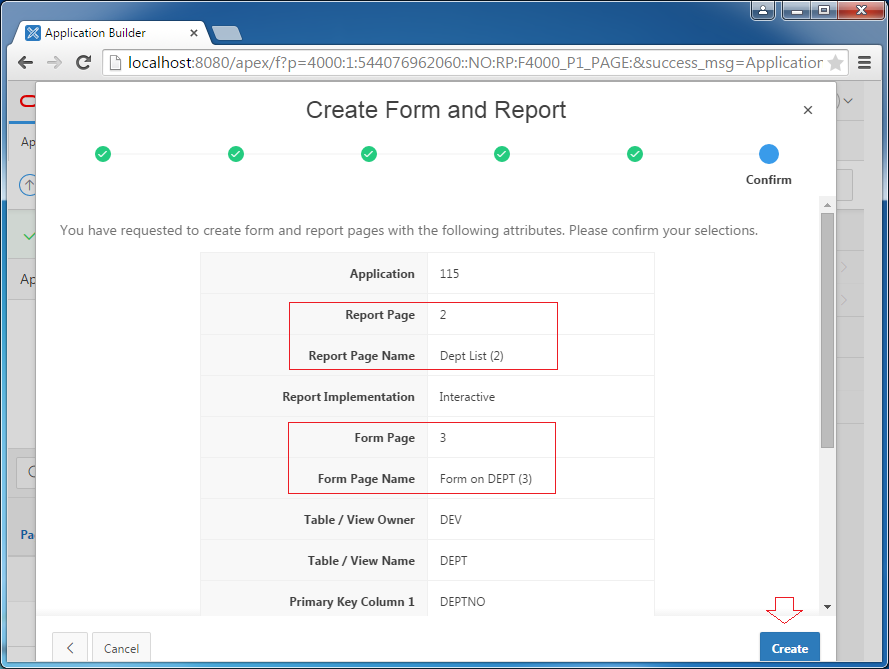Click the first completed wizard step checkmark
Screen dimensions: 889x669
coord(103,154)
